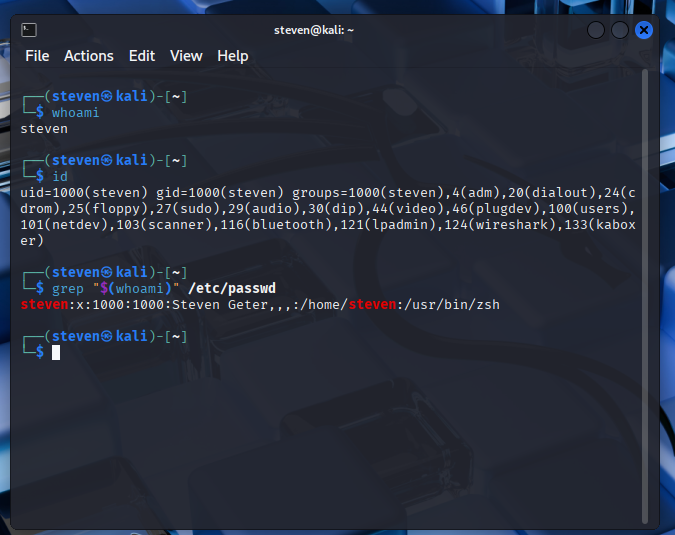Open the Help menu

[233, 56]
